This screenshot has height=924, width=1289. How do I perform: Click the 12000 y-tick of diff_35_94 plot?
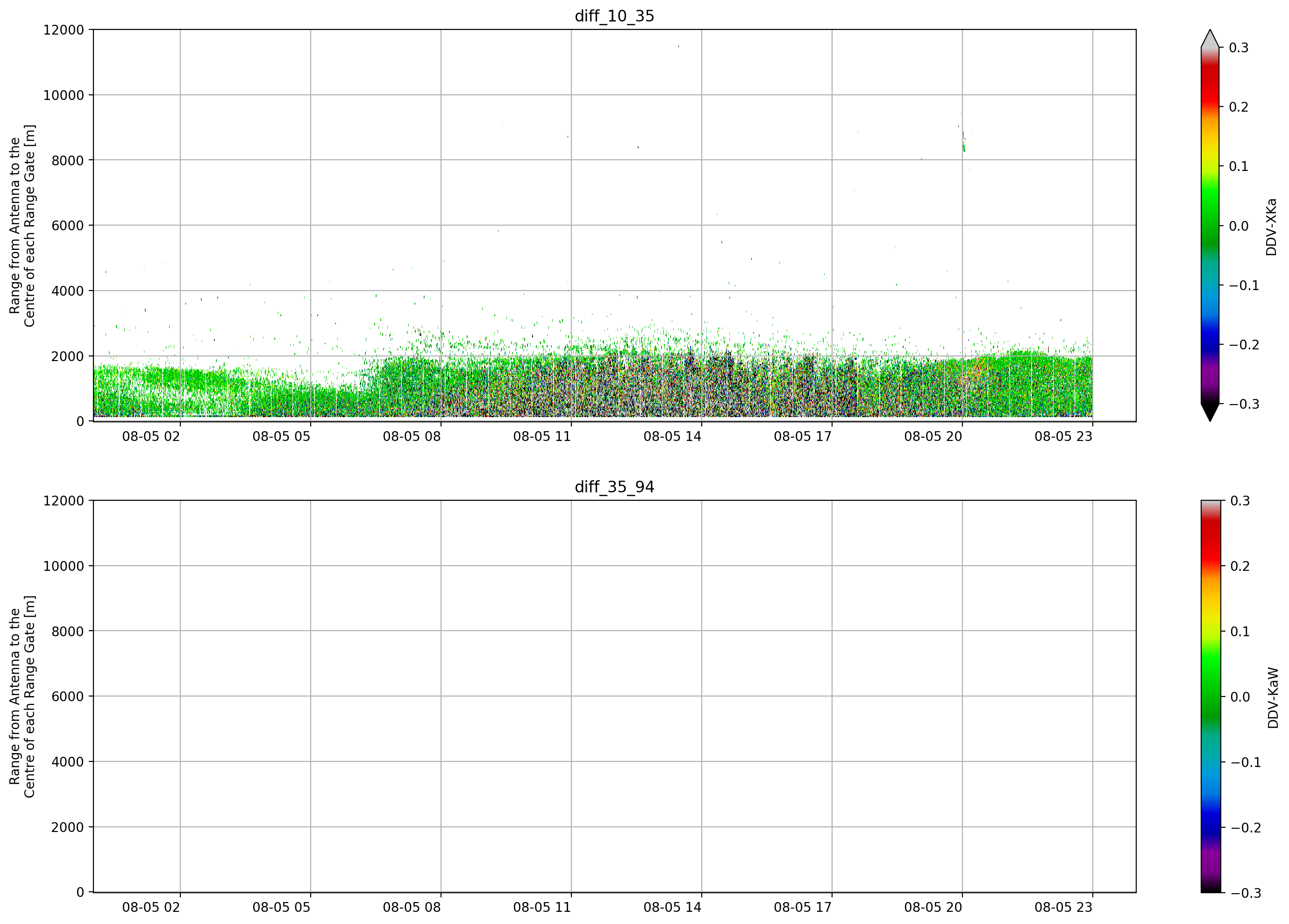pos(64,501)
